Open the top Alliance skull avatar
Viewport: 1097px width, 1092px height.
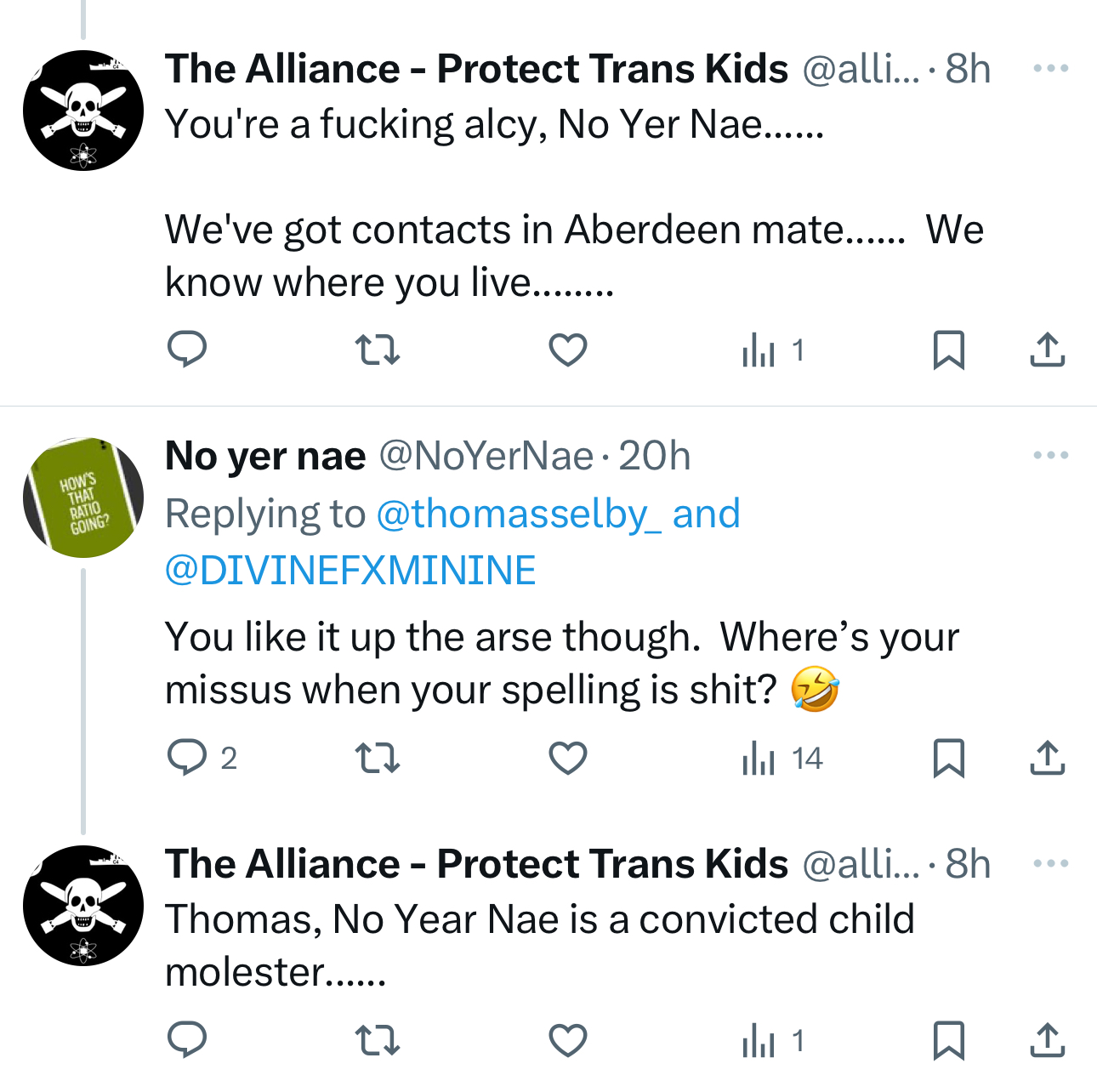point(82,110)
